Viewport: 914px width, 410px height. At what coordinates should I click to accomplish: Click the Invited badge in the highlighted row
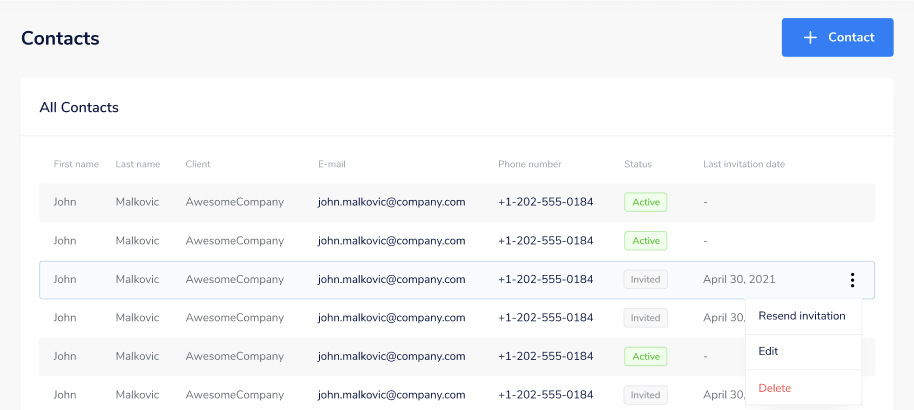coord(645,279)
